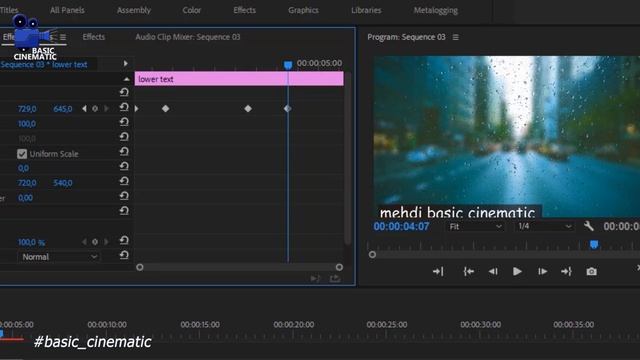Go to previous keyframe in 100,0 % row
The width and height of the screenshot is (640, 360).
(84, 242)
